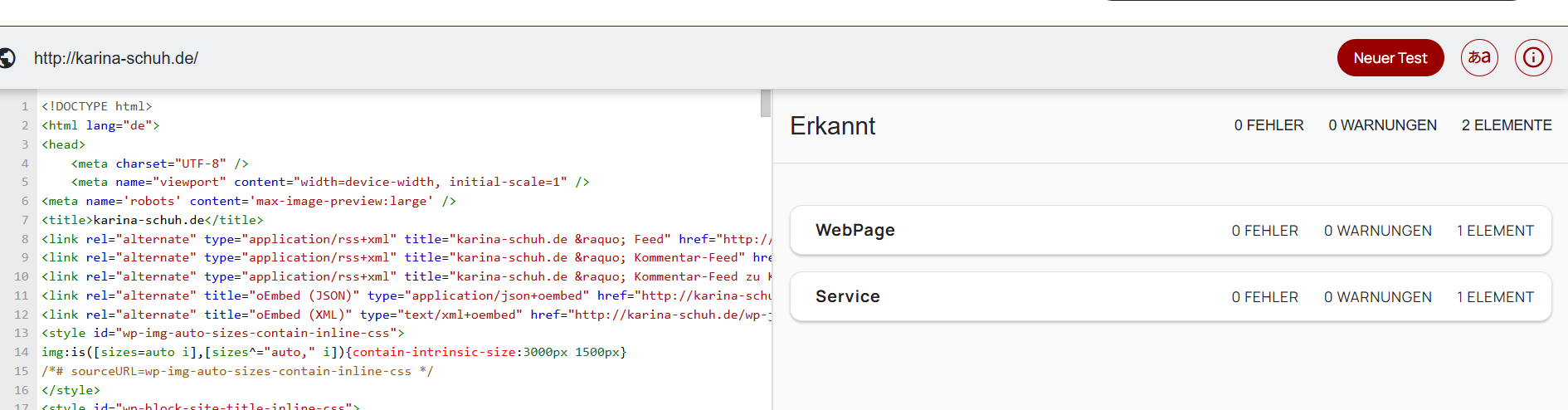
Task: Click 0 WARNUNGEN in the Service row
Action: pyautogui.click(x=1378, y=297)
